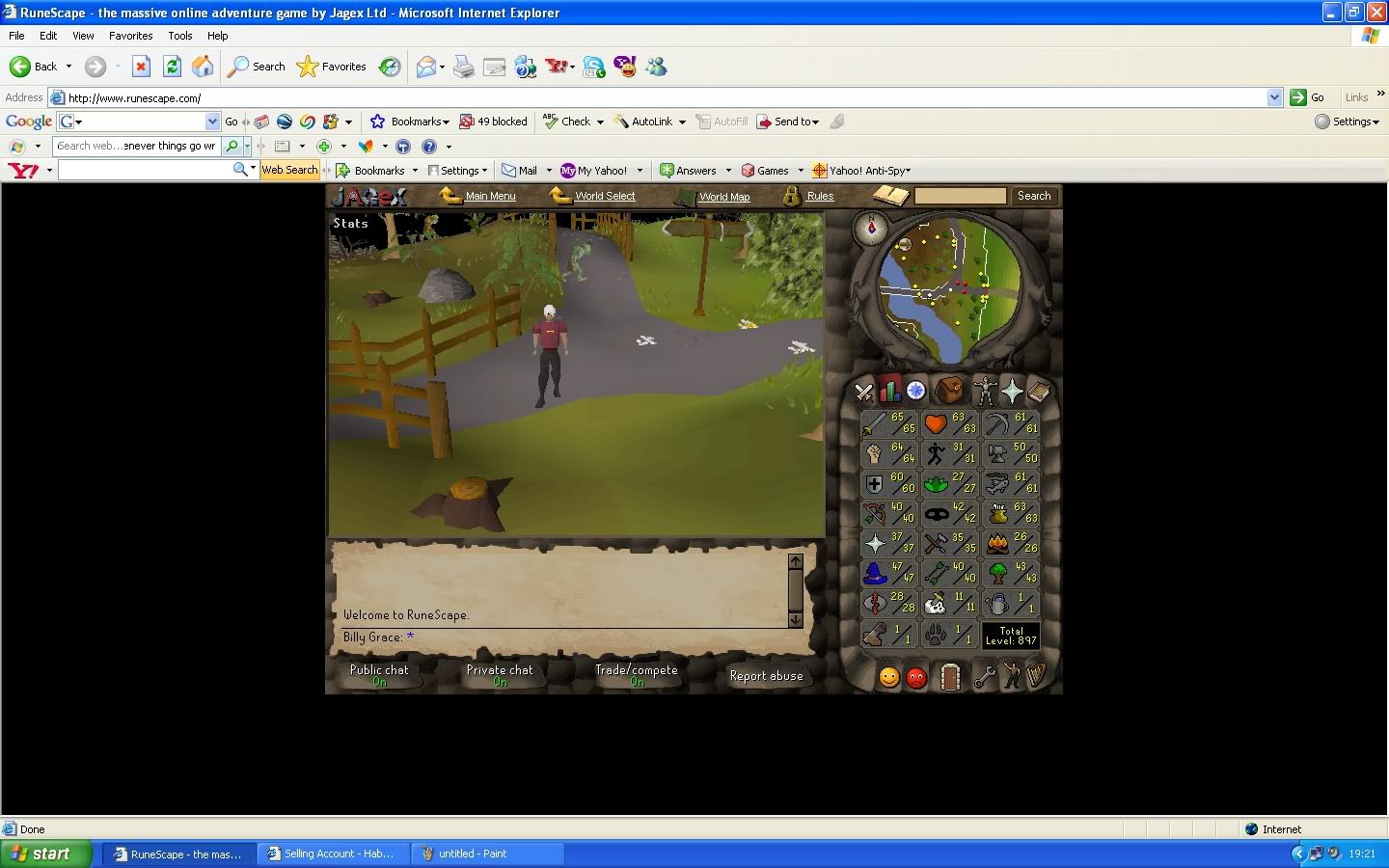This screenshot has height=868, width=1389.
Task: Open the Worn Equipment tab
Action: click(983, 391)
